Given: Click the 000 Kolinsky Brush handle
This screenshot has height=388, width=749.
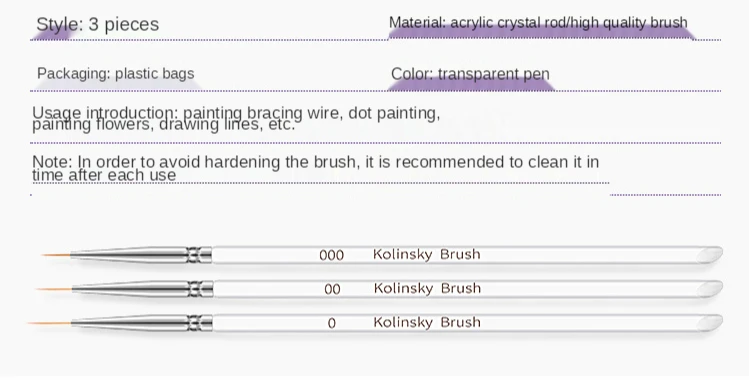Looking at the screenshot, I should click(467, 255).
